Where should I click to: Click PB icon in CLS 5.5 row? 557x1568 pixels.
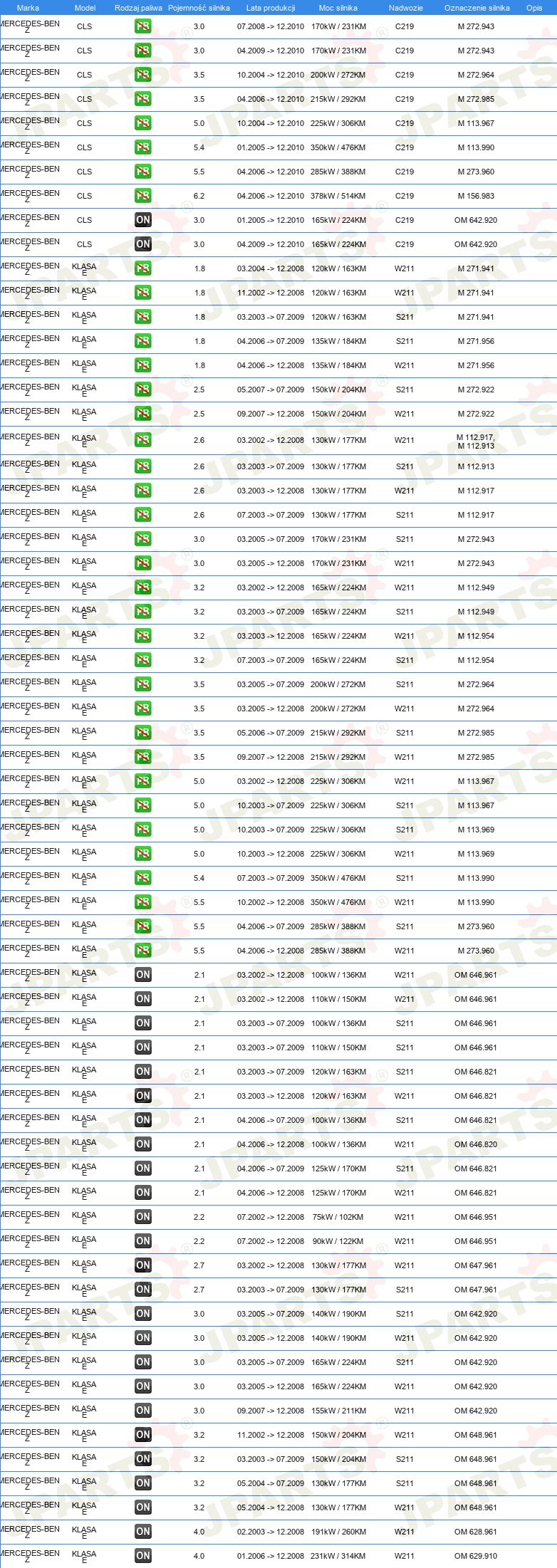[143, 172]
